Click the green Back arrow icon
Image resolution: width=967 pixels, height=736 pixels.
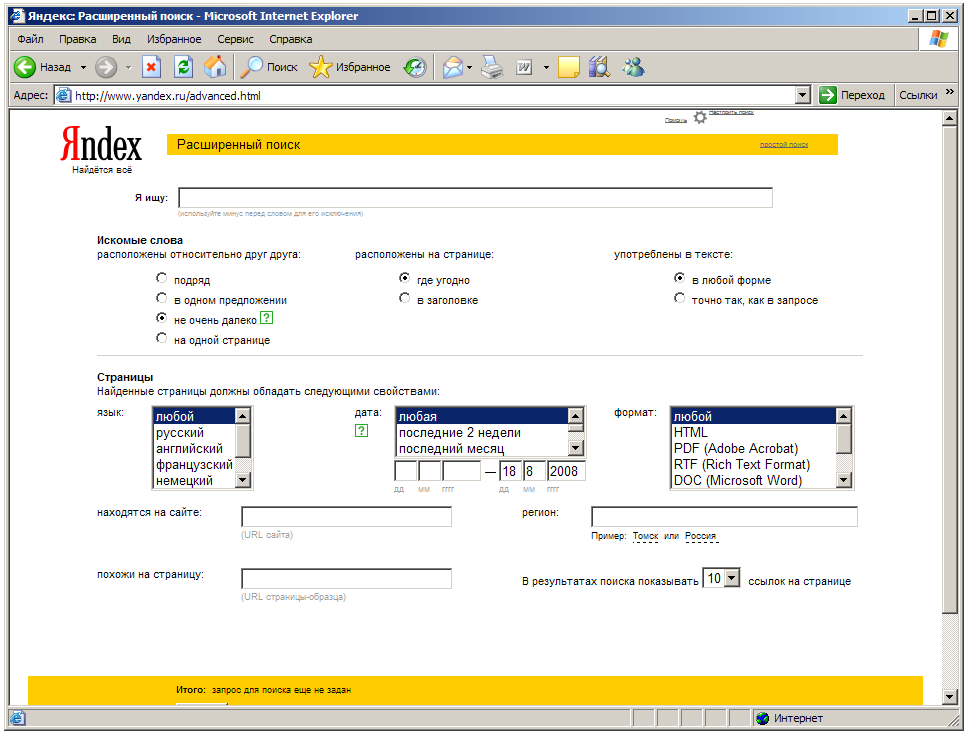pos(25,67)
